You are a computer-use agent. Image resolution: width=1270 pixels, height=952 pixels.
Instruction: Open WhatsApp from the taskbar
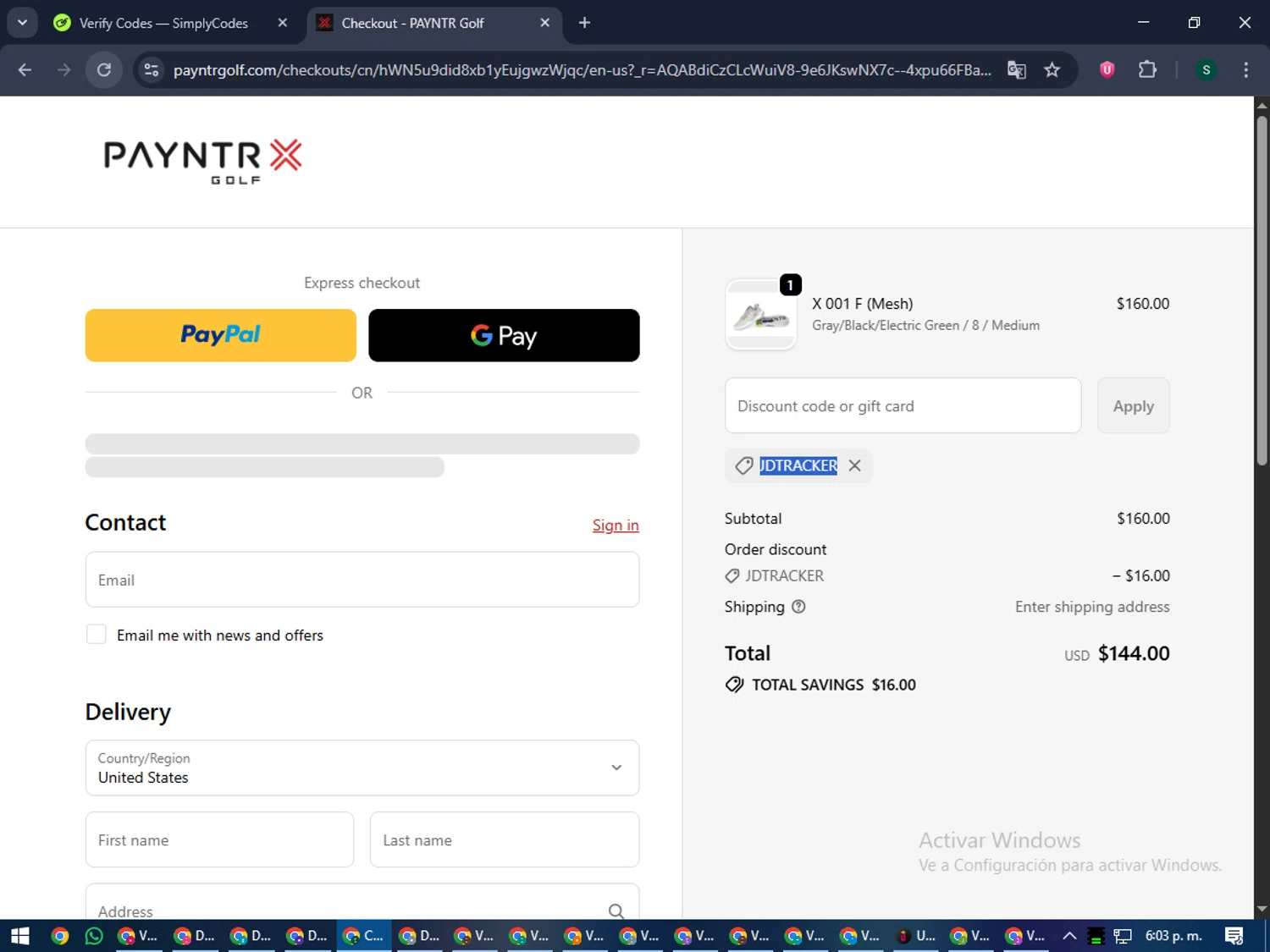coord(94,936)
